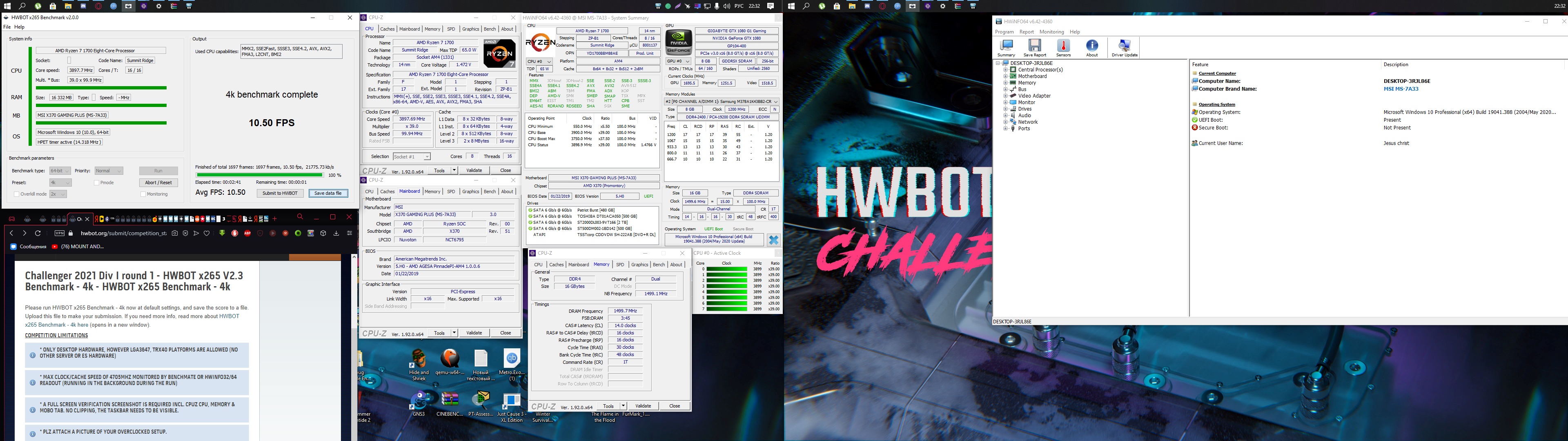
Task: Open browser easy setup sliders icon
Action: point(350,233)
